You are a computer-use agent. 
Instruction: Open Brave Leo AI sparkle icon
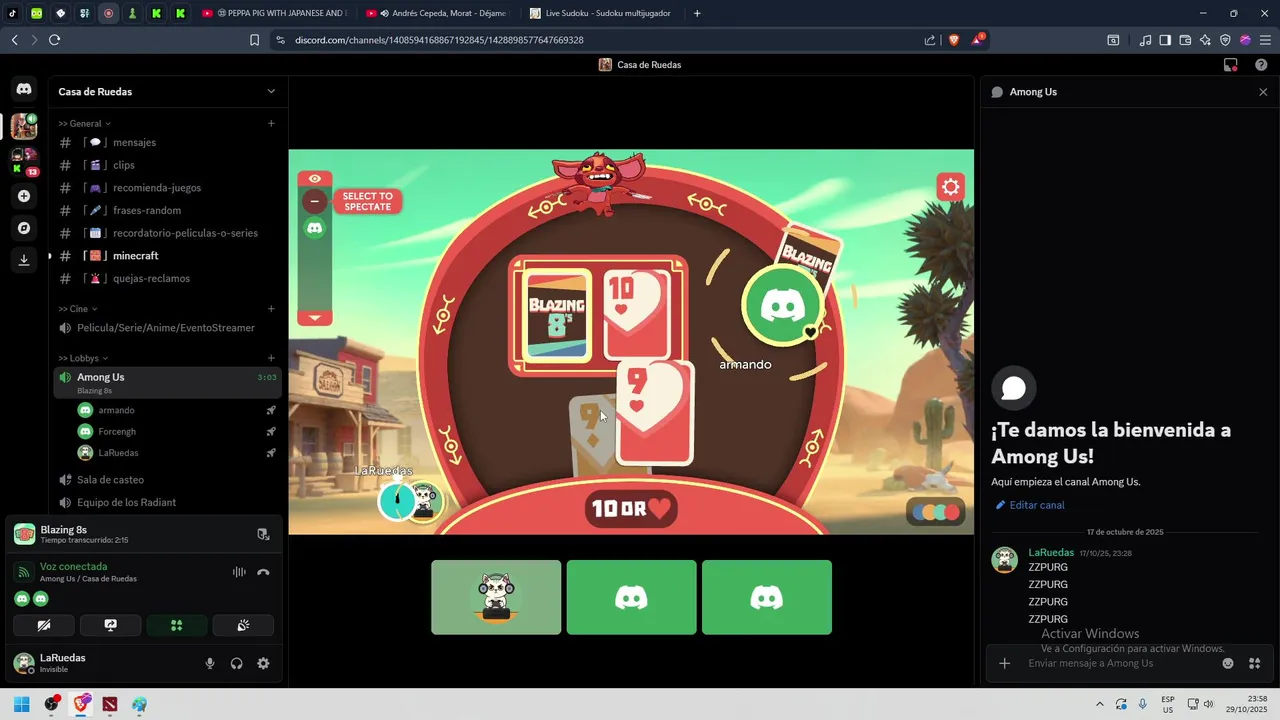pos(1205,40)
